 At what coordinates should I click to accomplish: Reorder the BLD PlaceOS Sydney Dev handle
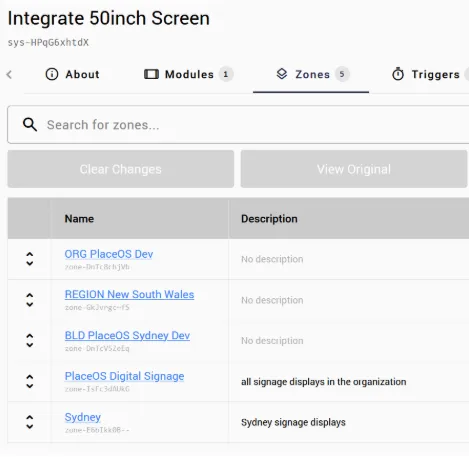30,341
